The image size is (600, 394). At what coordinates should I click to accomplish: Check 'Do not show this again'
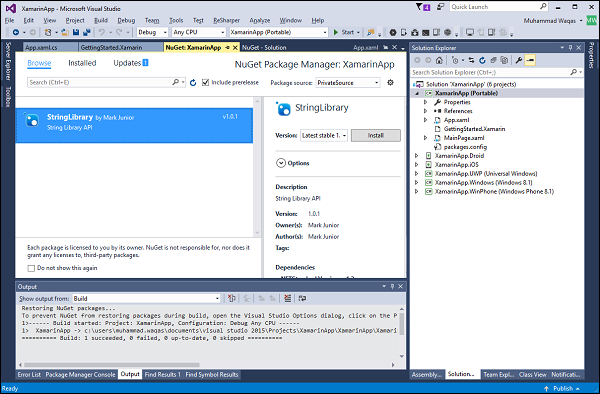pyautogui.click(x=31, y=268)
